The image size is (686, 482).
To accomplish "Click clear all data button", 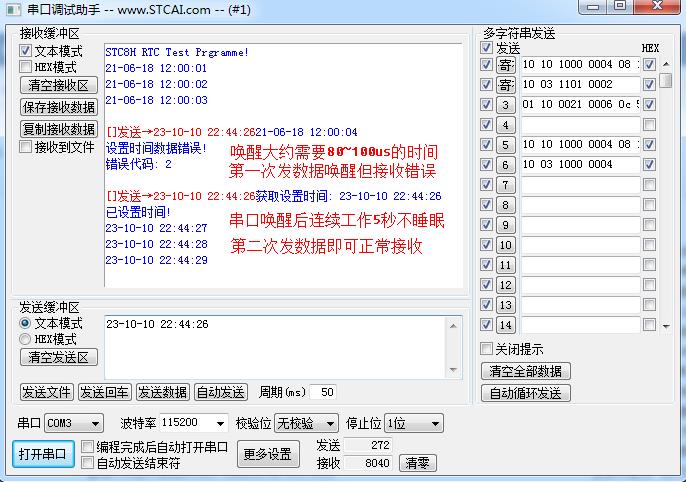I will 525,371.
